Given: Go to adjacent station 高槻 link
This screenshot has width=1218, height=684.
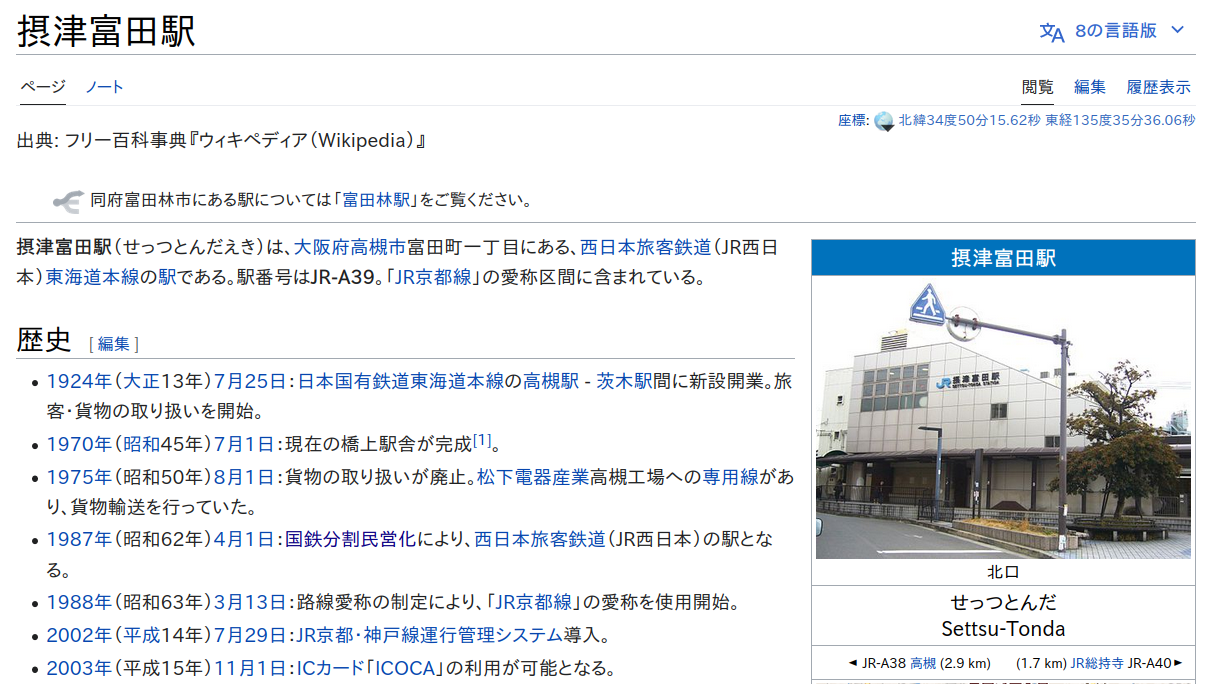Looking at the screenshot, I should 923,663.
